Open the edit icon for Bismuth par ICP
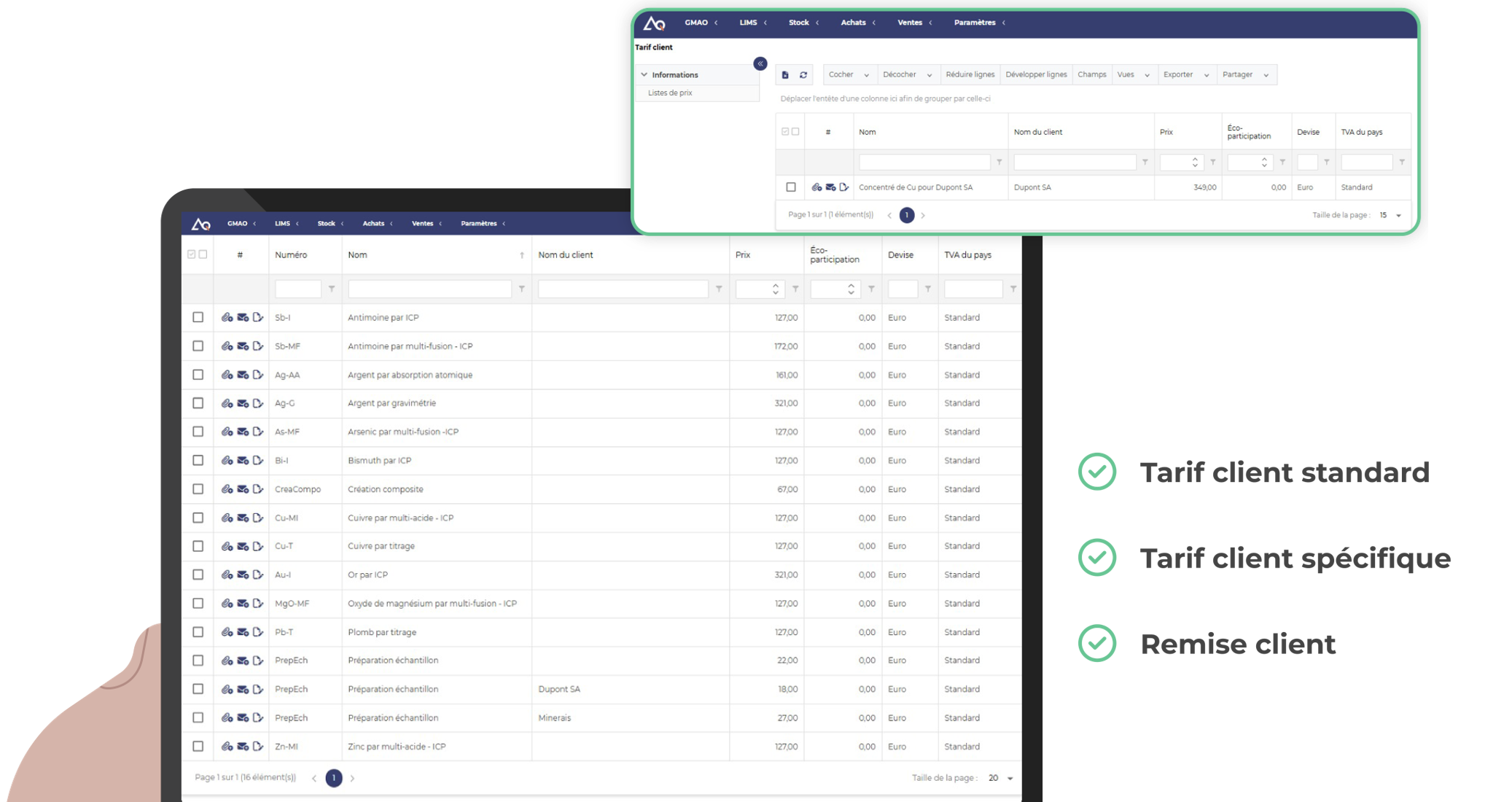The image size is (1512, 802). 258,460
